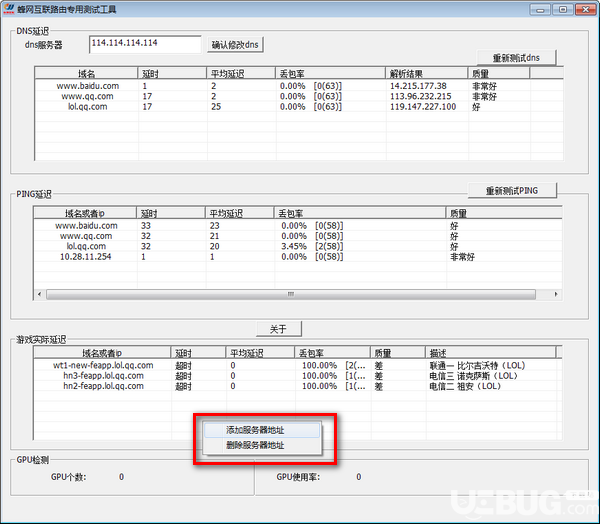Click 域名 column header in DNS table
This screenshot has height=524, width=600.
click(86, 73)
